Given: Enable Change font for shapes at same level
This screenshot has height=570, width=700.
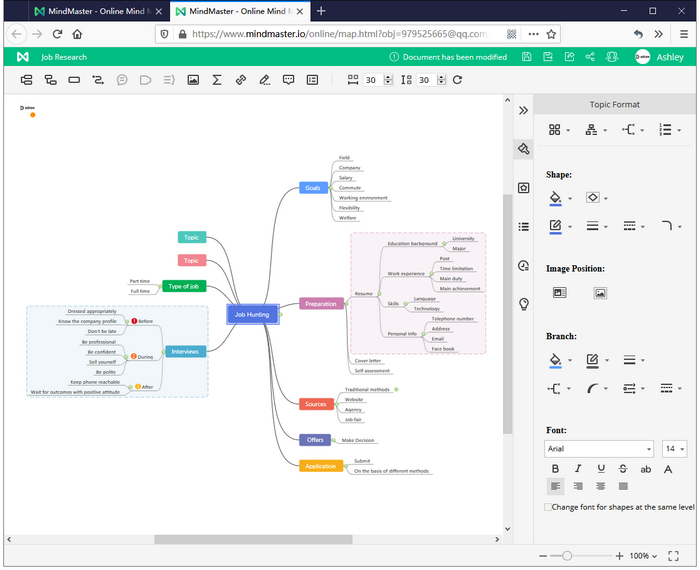Looking at the screenshot, I should 547,507.
